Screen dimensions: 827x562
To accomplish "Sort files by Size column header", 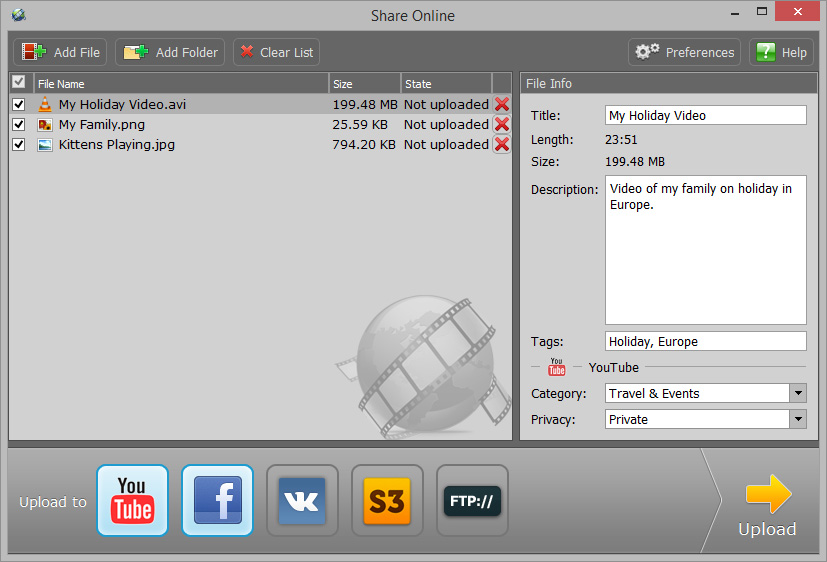I will pyautogui.click(x=364, y=84).
